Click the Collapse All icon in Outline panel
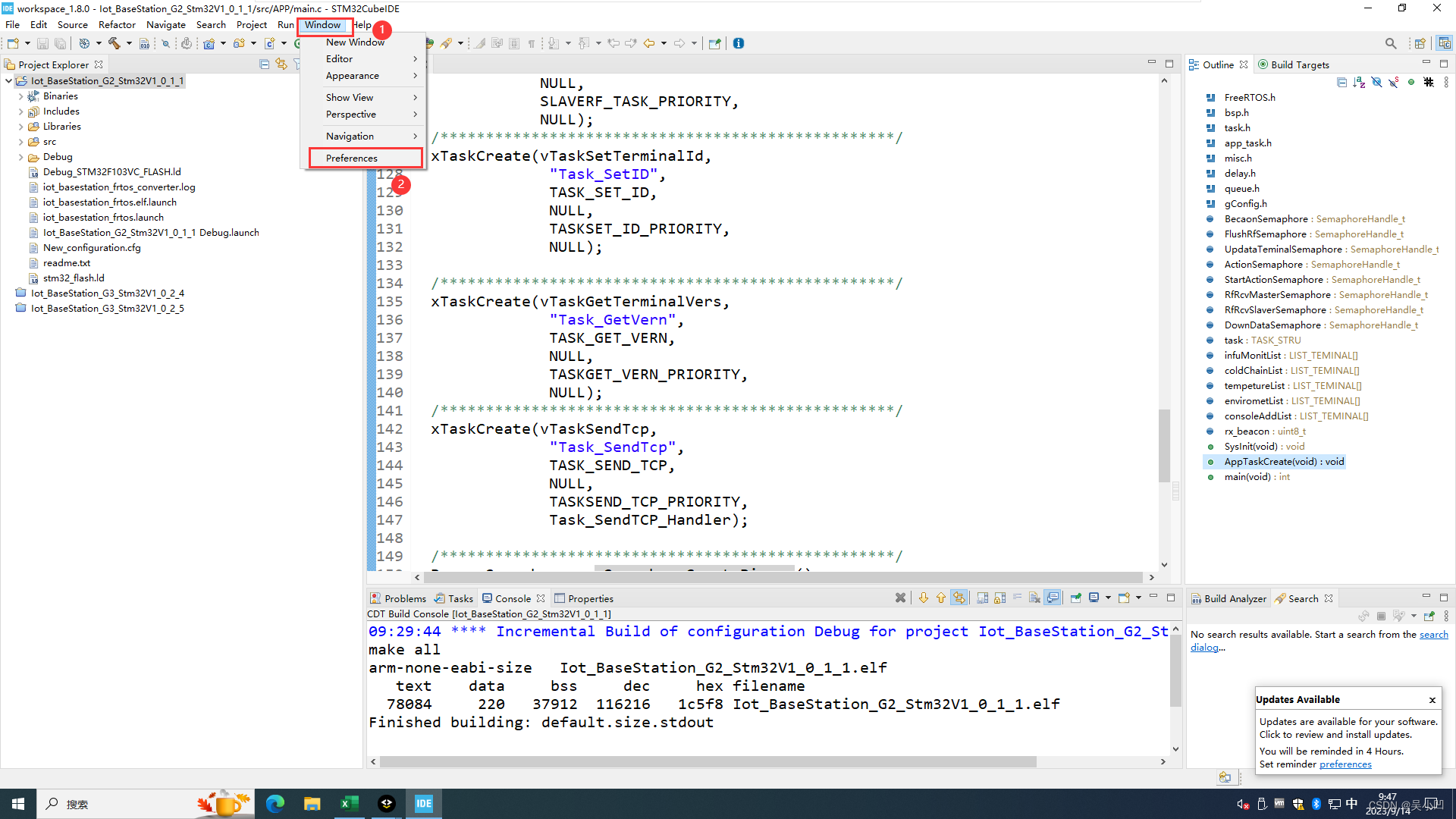 tap(1341, 82)
